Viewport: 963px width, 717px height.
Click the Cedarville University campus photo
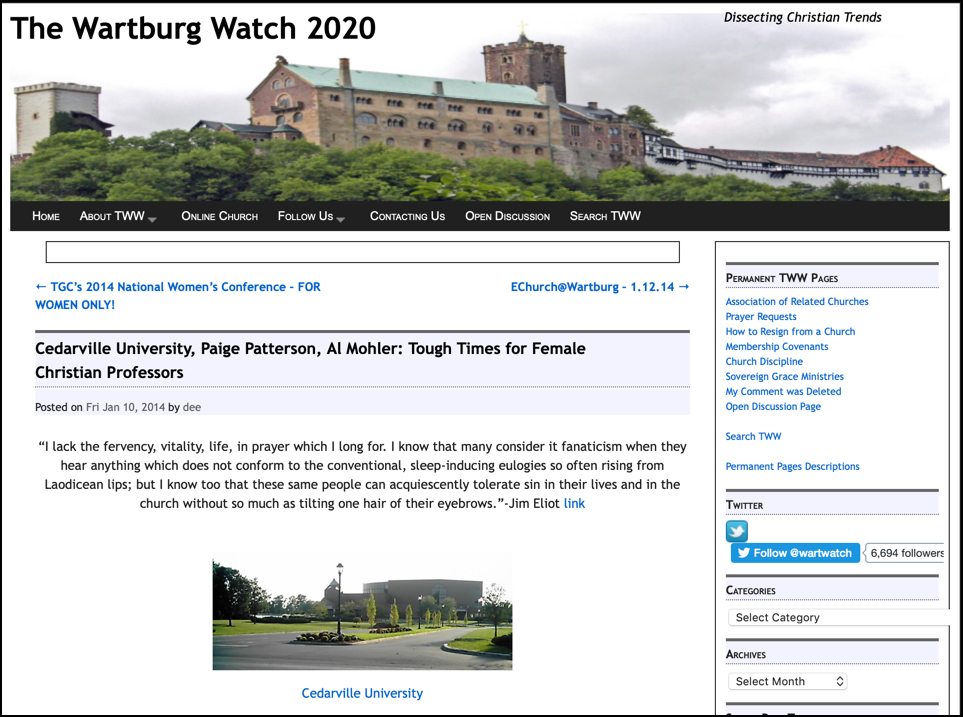(362, 612)
